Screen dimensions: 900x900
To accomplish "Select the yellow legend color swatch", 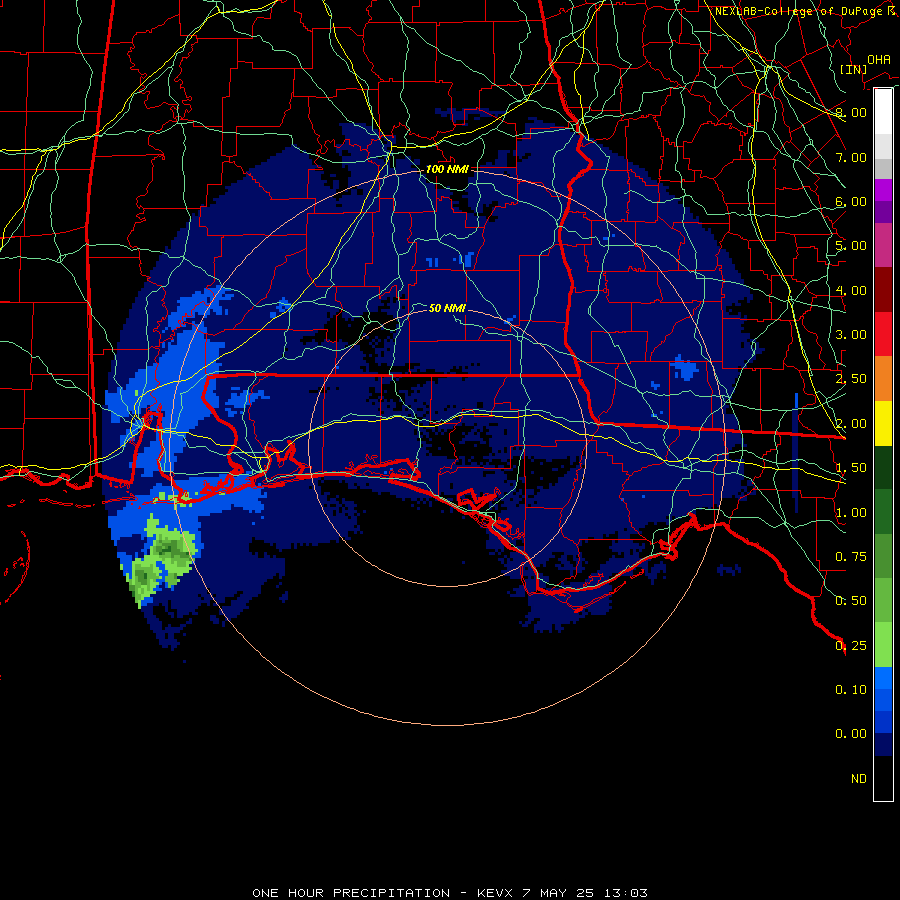I will (x=883, y=423).
